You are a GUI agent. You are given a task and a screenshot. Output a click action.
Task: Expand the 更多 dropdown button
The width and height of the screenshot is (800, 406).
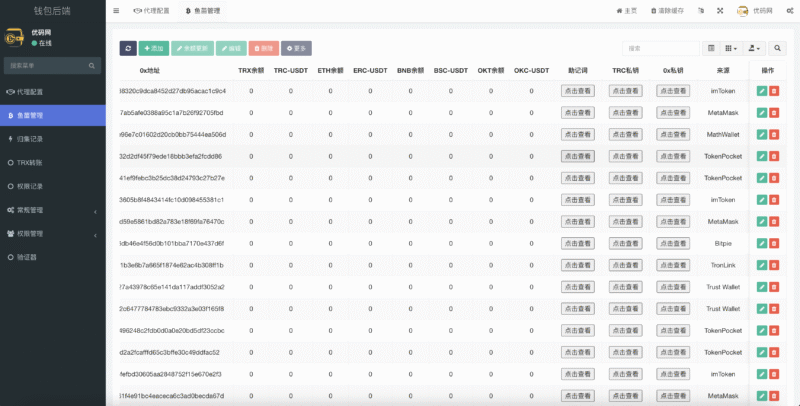coord(296,48)
